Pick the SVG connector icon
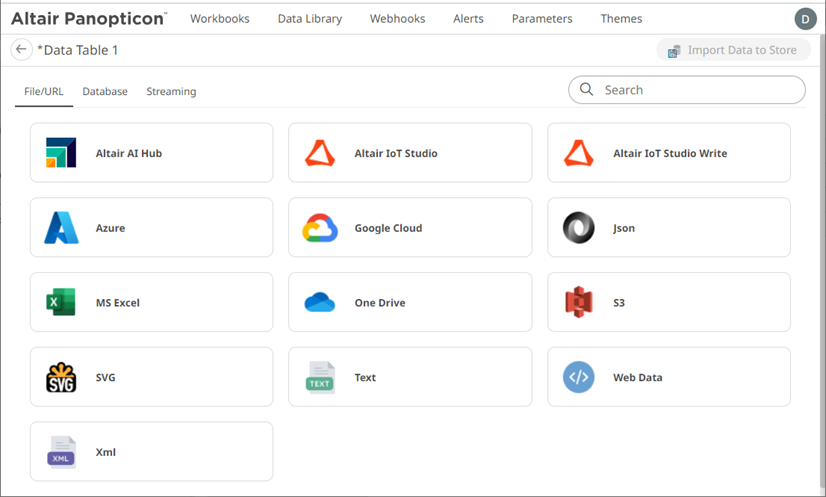 tap(61, 377)
